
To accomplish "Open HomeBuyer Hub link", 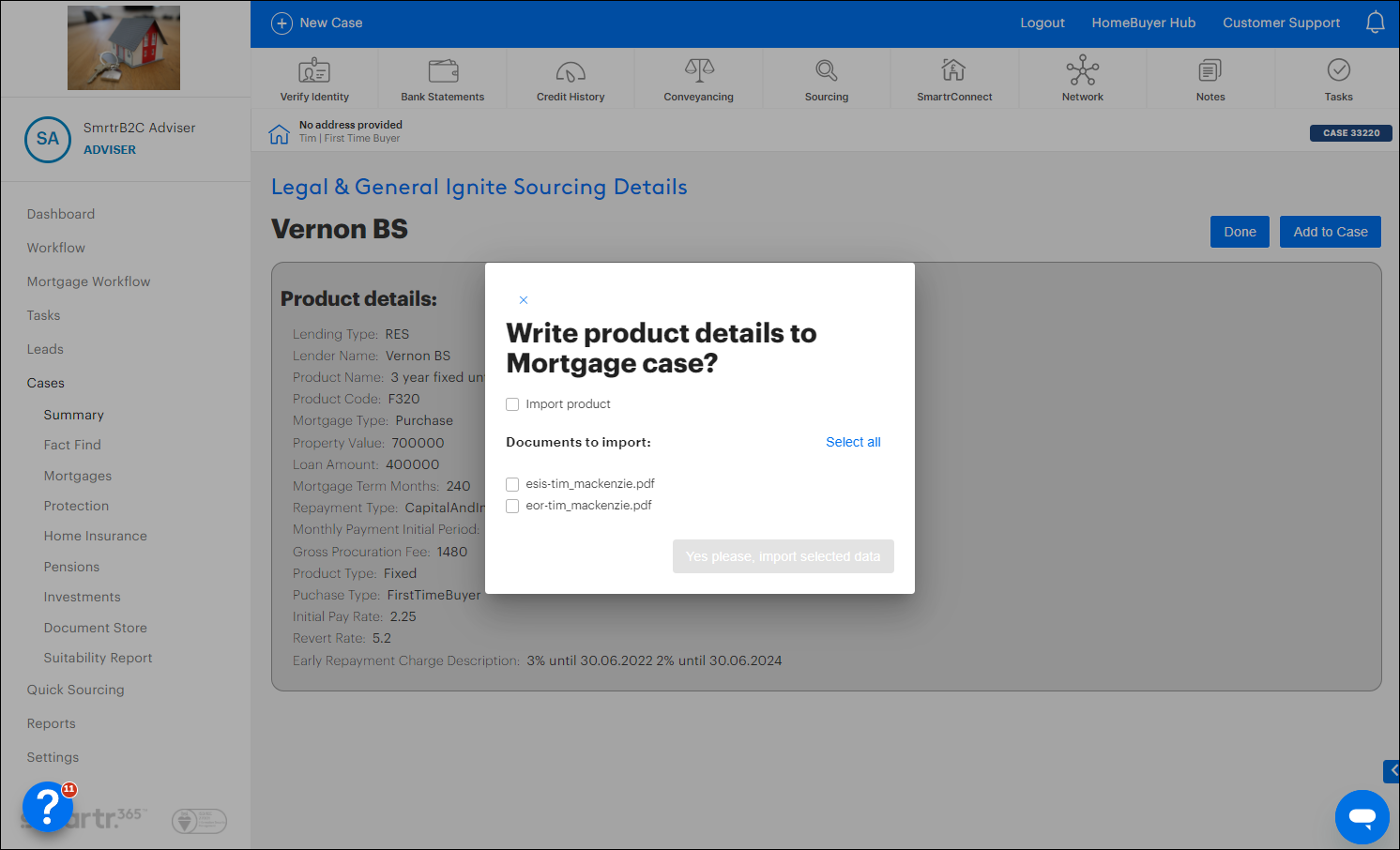I will click(1144, 23).
